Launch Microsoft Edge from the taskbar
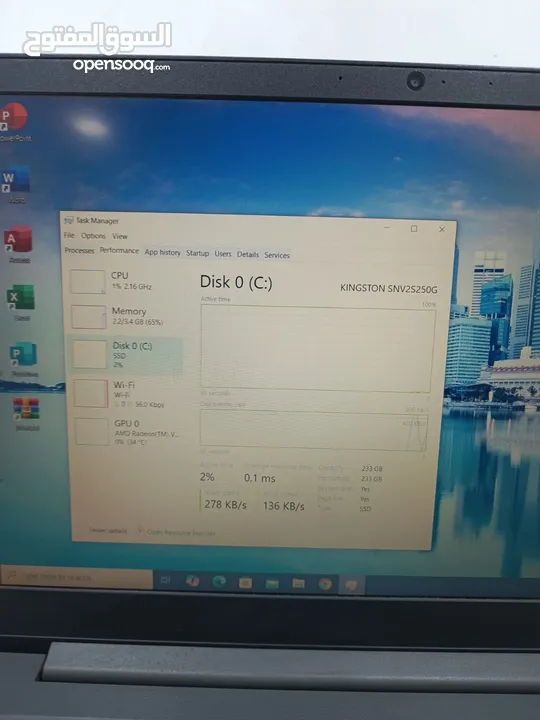The image size is (540, 720). 219,581
